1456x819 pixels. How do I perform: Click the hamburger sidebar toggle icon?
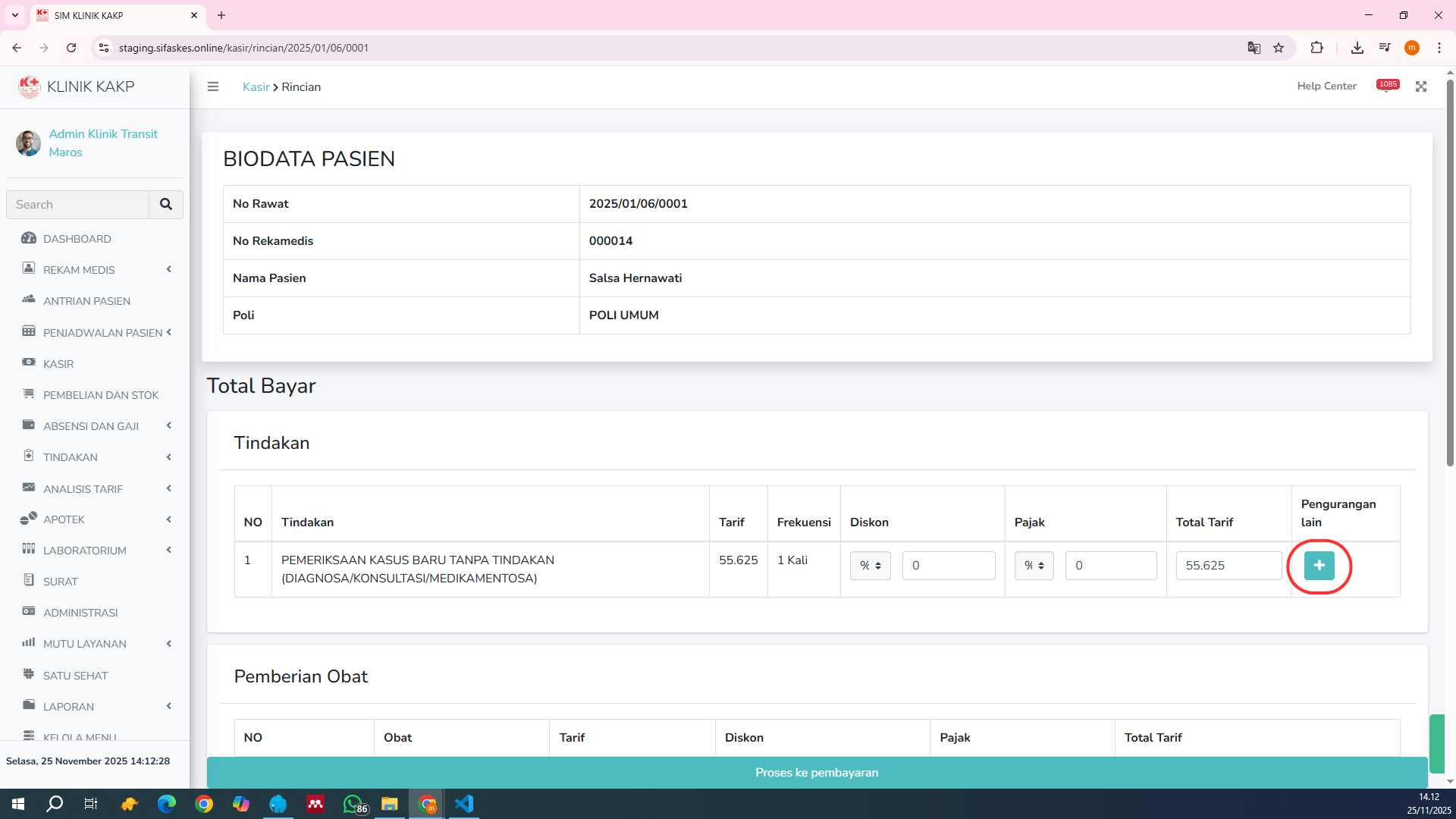point(213,86)
